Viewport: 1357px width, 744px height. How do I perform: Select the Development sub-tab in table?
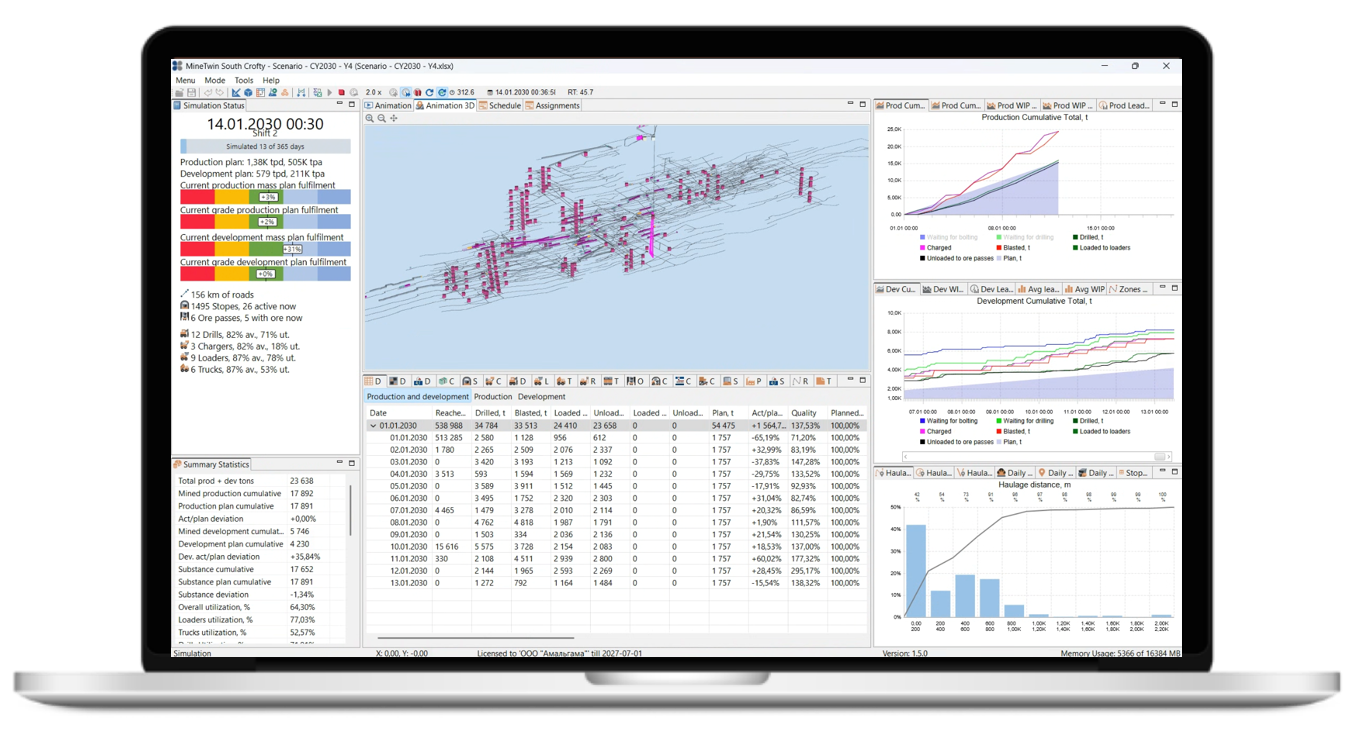click(541, 397)
